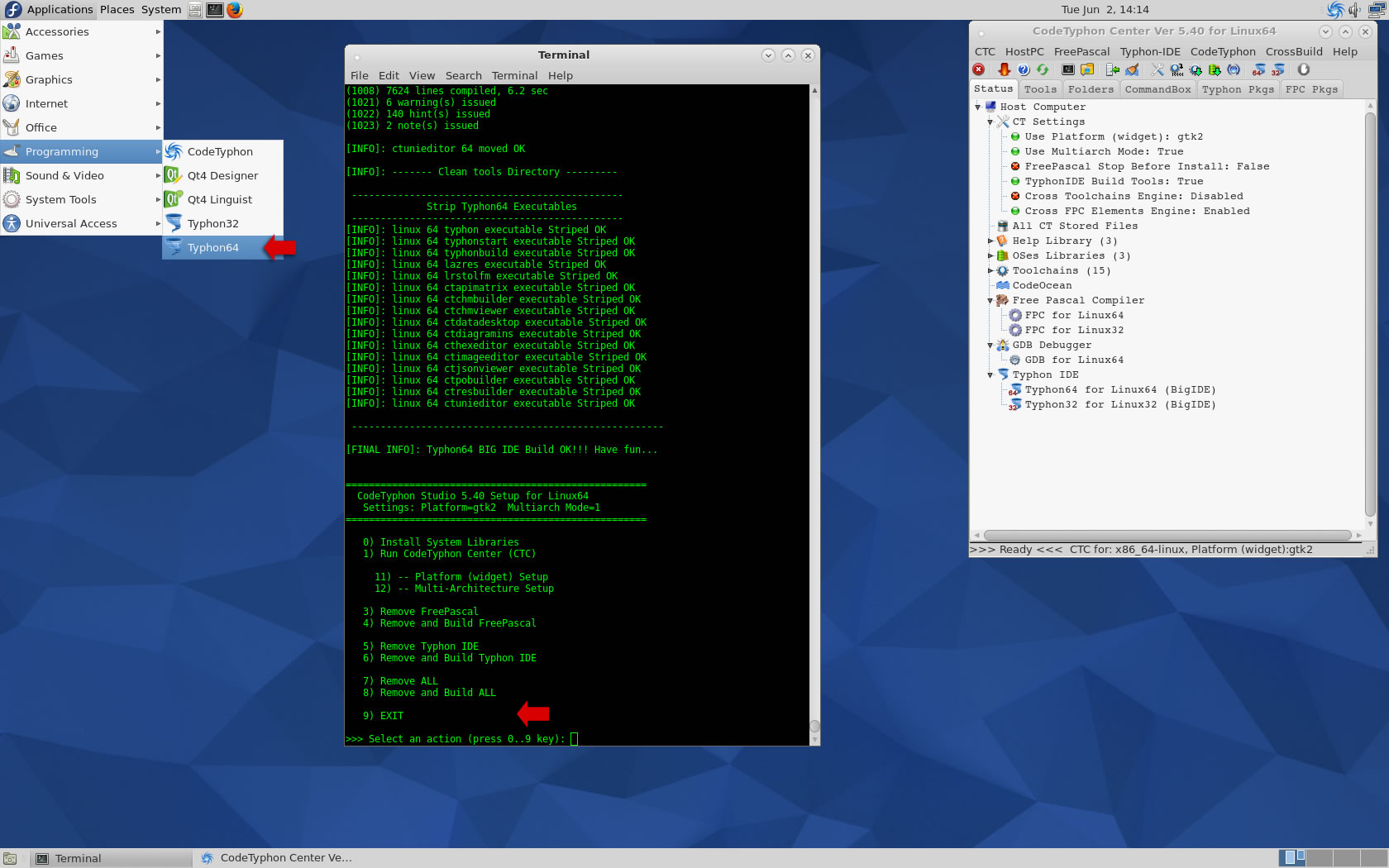Click the CodeTyphon Center horizontal scrollbar

pyautogui.click(x=1167, y=535)
